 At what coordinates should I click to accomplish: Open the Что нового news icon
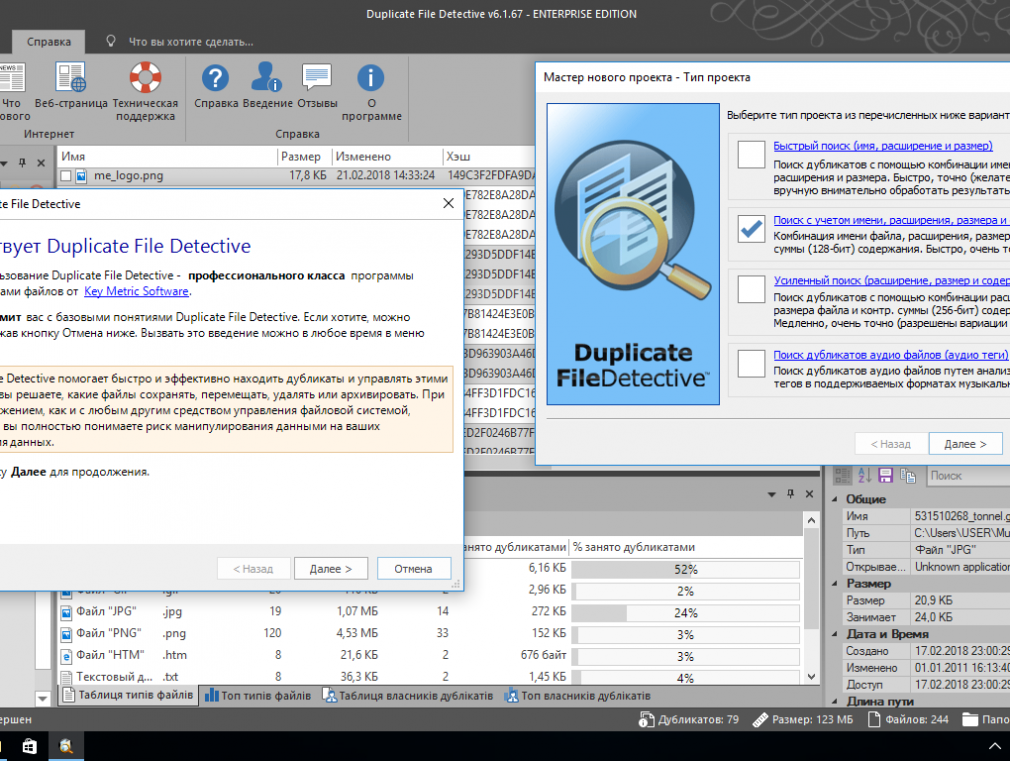[x=12, y=77]
